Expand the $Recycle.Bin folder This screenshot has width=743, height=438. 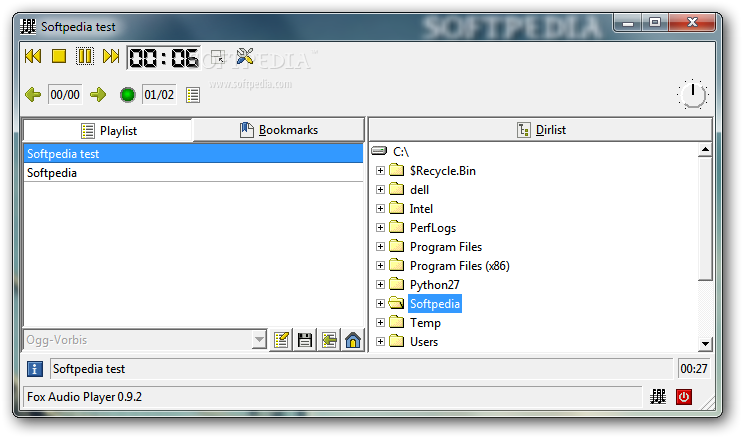point(380,171)
